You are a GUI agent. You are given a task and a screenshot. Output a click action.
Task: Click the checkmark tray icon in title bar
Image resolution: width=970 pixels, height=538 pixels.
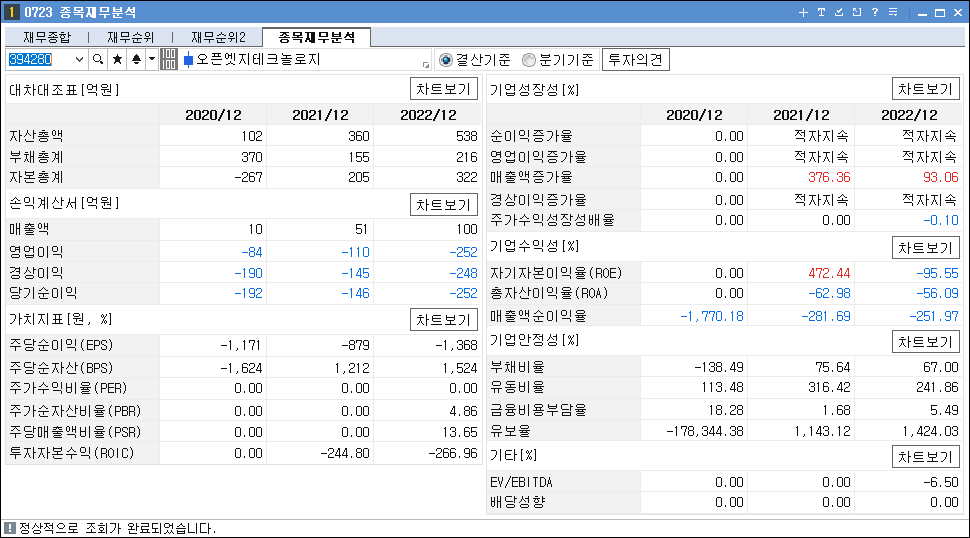[x=839, y=12]
